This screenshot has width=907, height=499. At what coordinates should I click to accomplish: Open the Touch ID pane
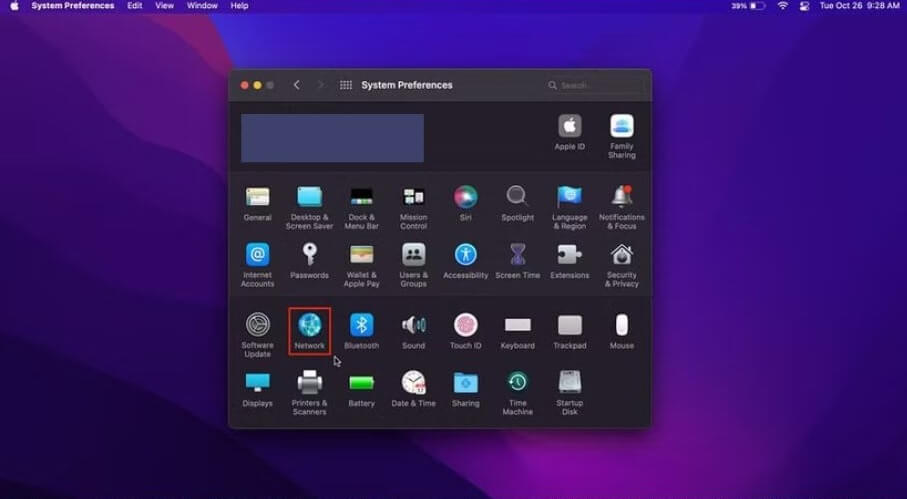tap(465, 325)
